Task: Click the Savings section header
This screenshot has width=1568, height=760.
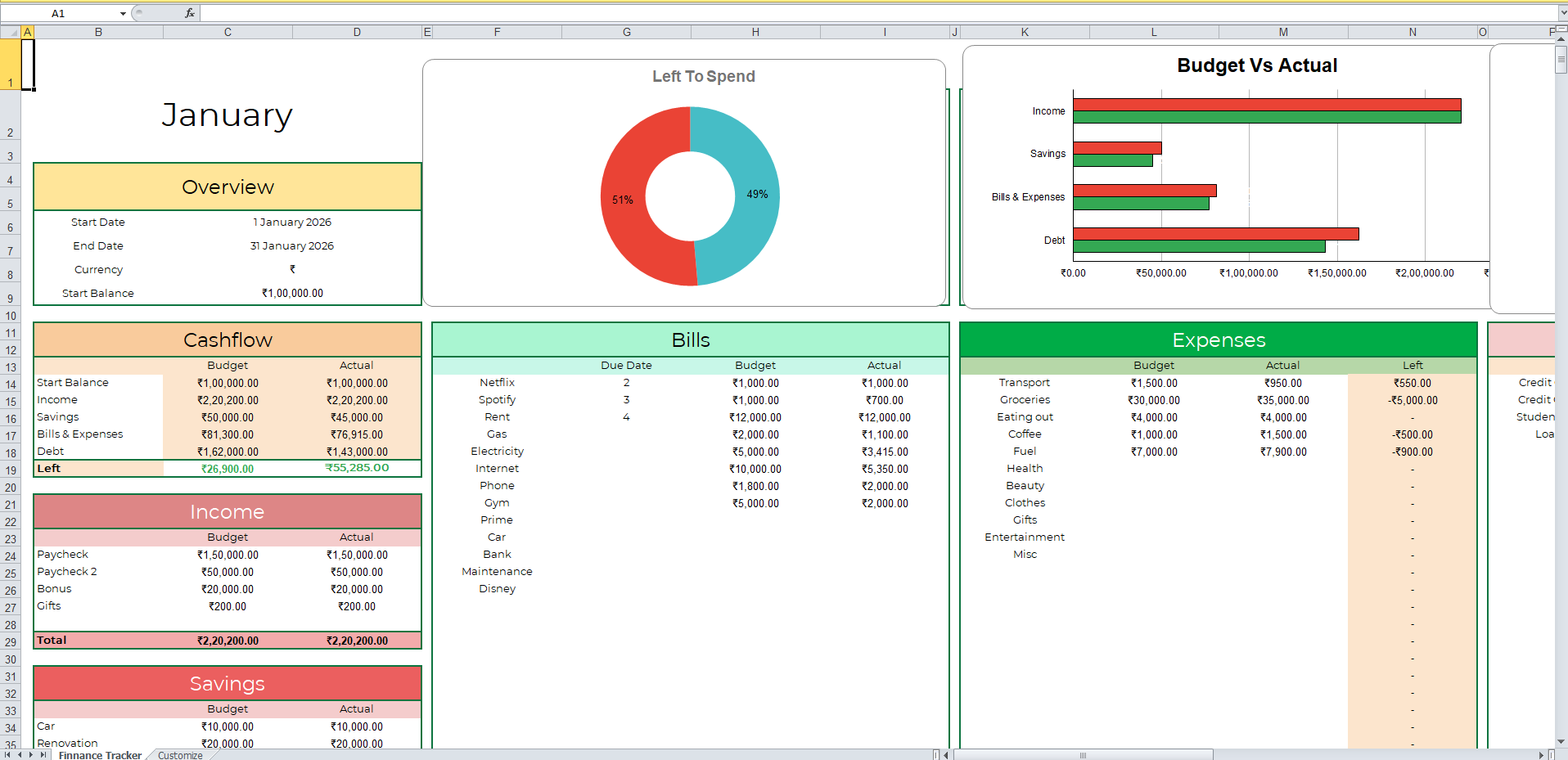Action: coord(228,683)
